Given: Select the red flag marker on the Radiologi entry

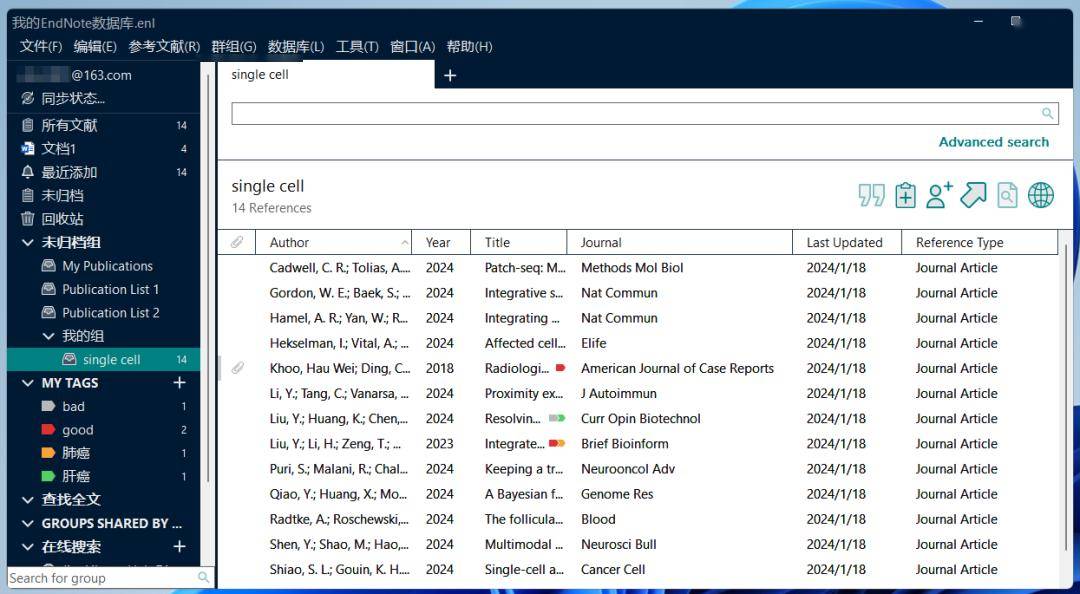Looking at the screenshot, I should pyautogui.click(x=558, y=368).
